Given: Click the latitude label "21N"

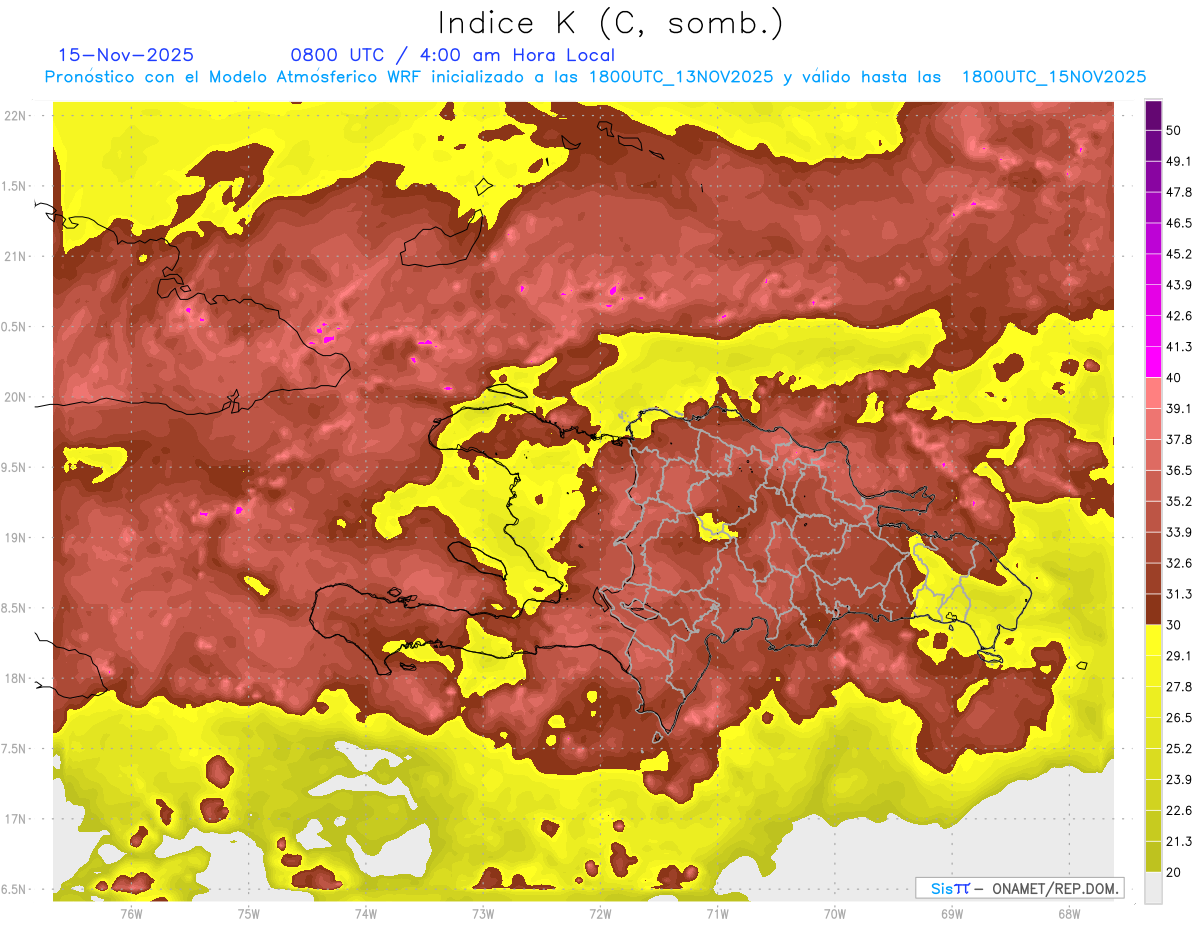Looking at the screenshot, I should click(16, 257).
